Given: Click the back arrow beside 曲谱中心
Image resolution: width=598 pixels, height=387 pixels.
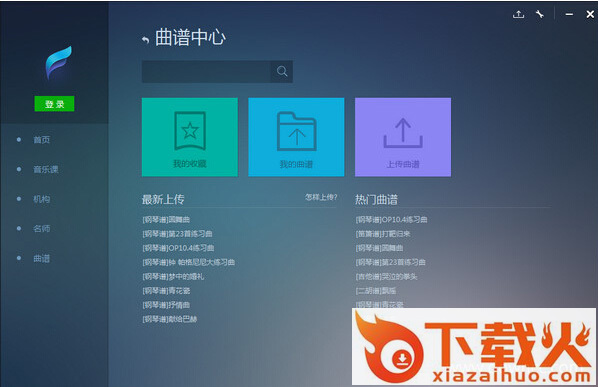Looking at the screenshot, I should [145, 40].
